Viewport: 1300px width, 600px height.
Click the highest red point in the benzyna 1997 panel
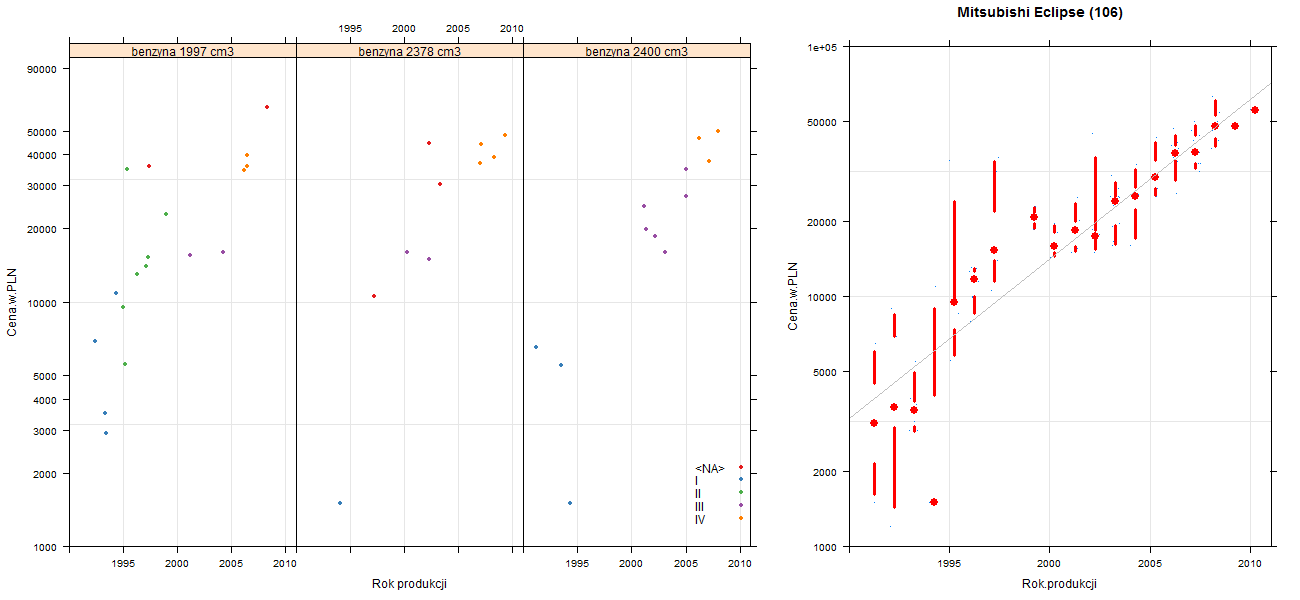(267, 107)
